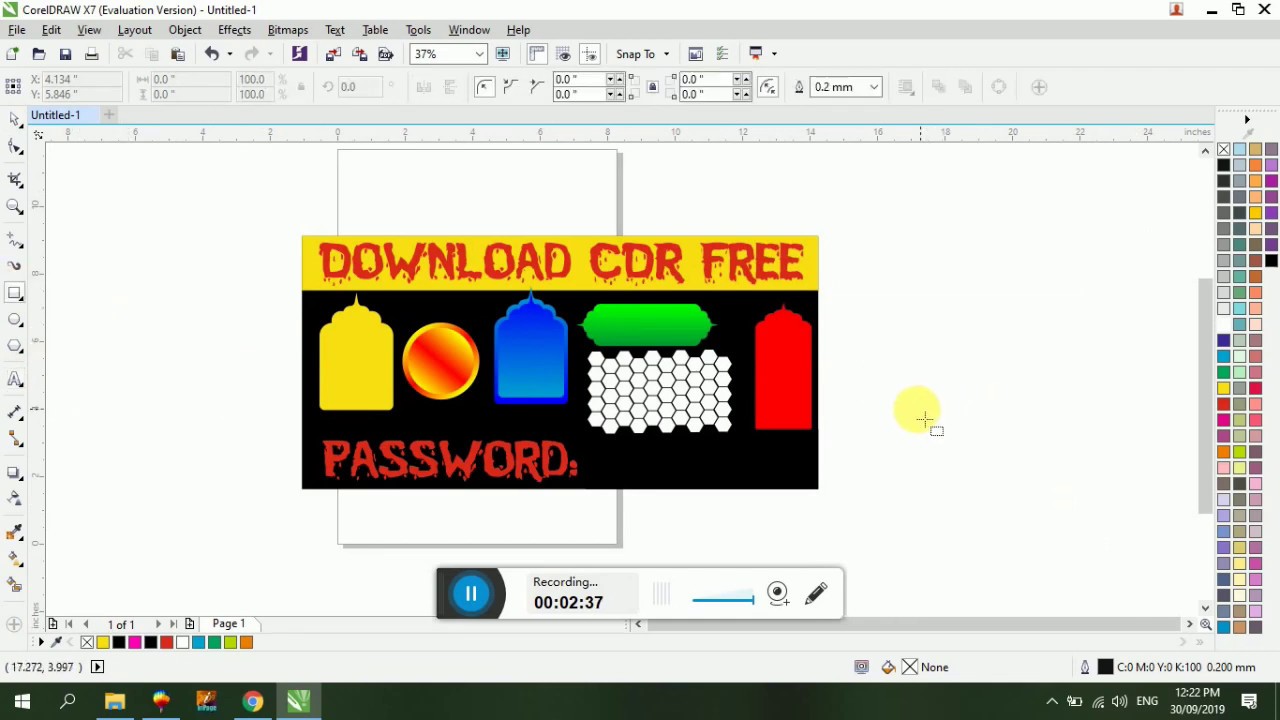
Task: Select the Interactive Fill tool
Action: coord(15,558)
